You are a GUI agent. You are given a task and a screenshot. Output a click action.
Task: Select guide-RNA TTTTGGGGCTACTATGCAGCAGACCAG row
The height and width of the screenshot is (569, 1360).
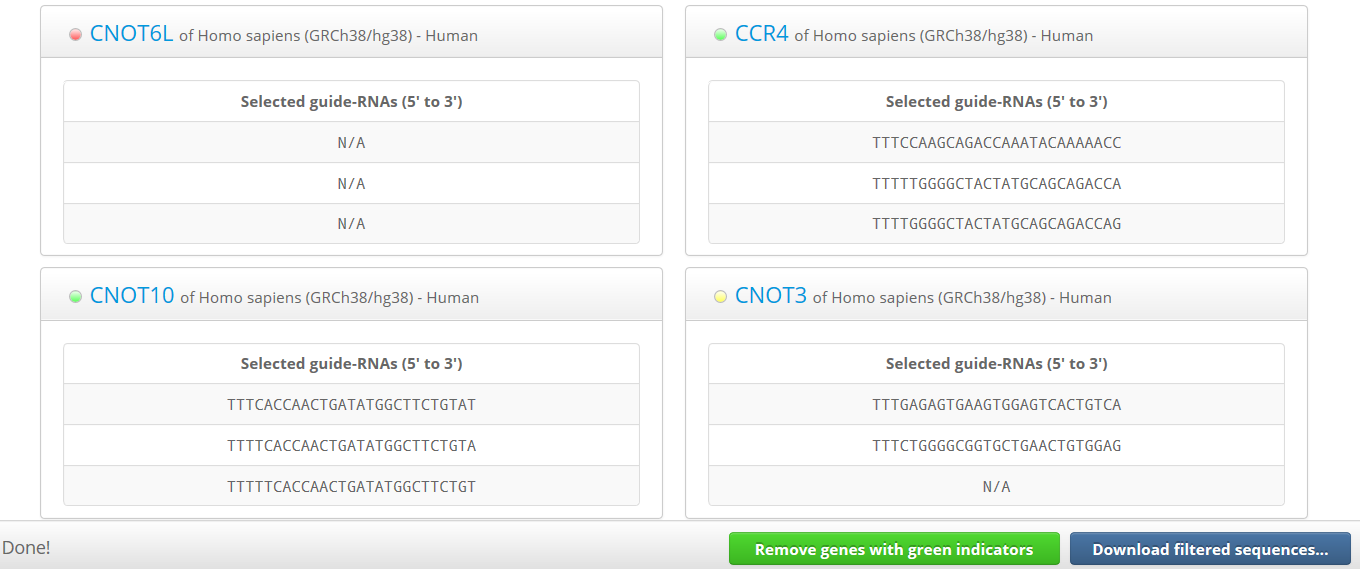996,224
